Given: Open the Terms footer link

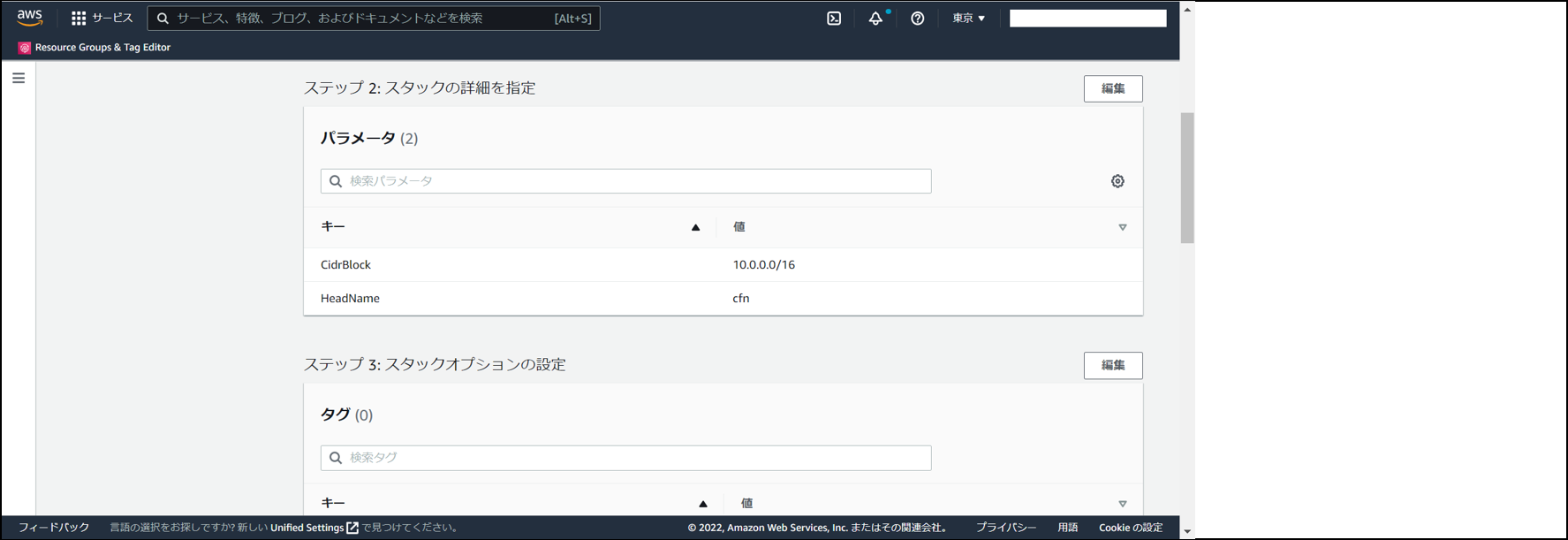Looking at the screenshot, I should pyautogui.click(x=1068, y=528).
